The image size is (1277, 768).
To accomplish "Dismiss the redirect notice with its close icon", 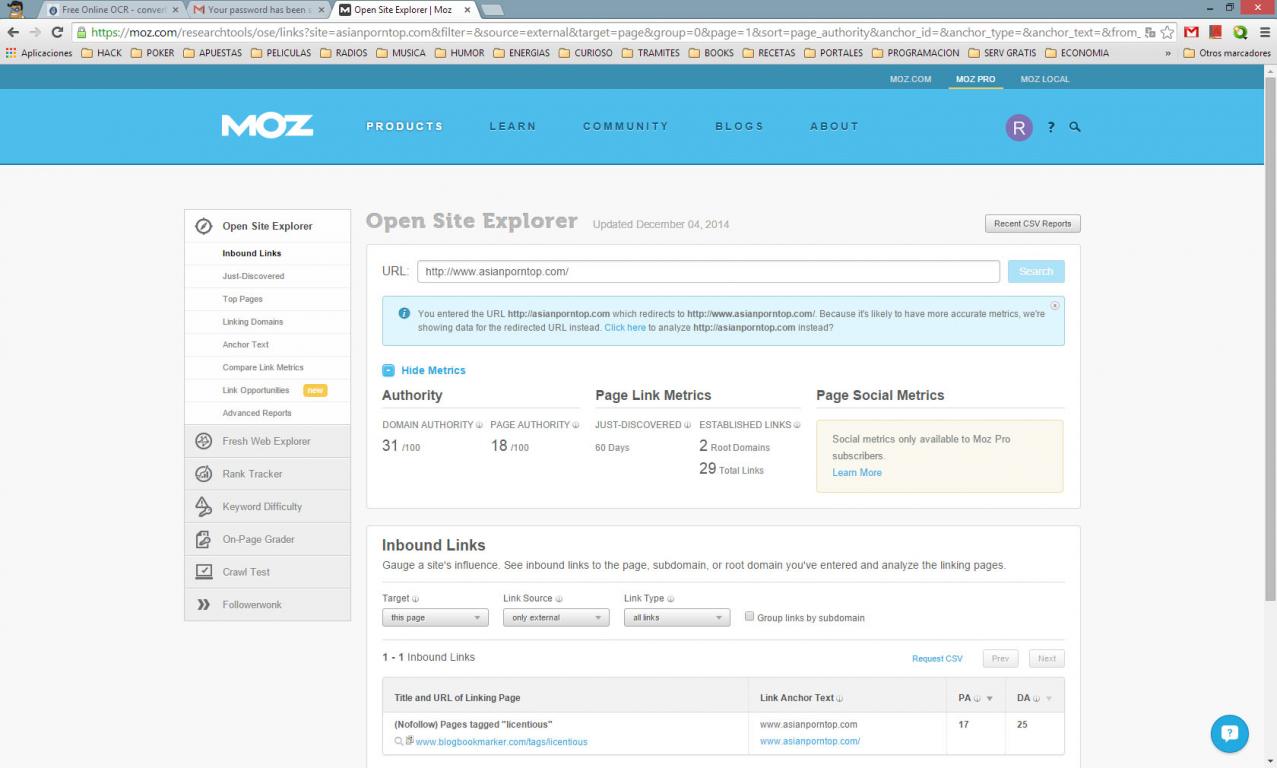I will pos(1055,305).
